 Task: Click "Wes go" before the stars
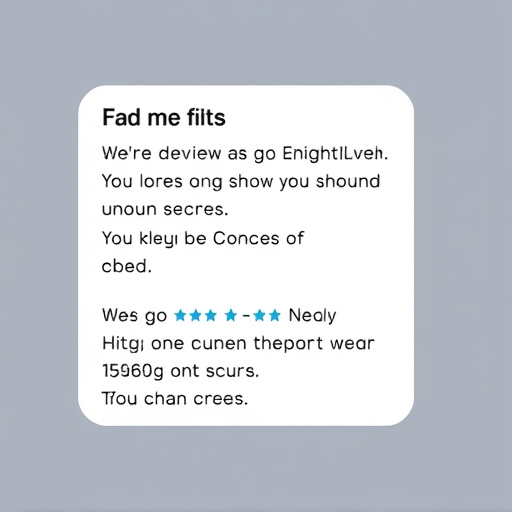134,316
